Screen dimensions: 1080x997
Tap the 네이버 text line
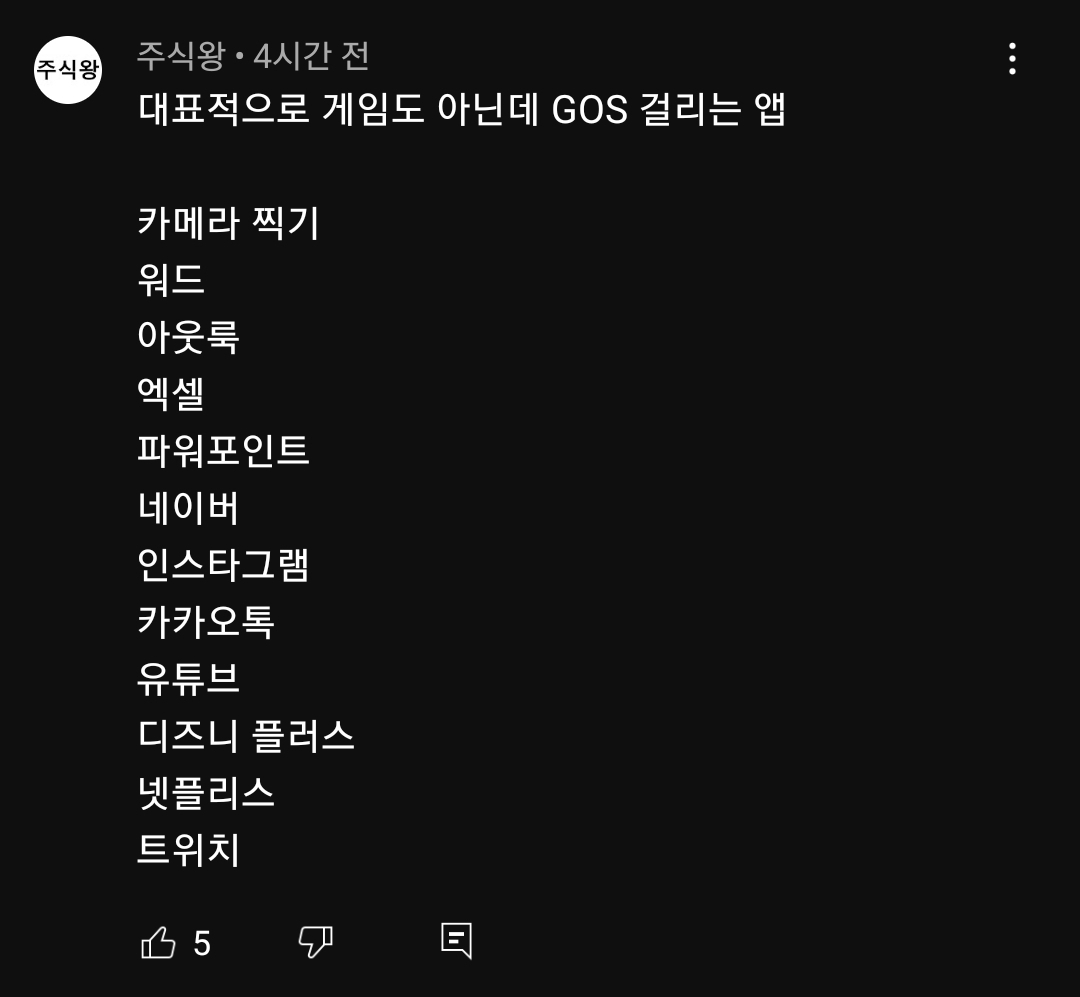coord(188,508)
